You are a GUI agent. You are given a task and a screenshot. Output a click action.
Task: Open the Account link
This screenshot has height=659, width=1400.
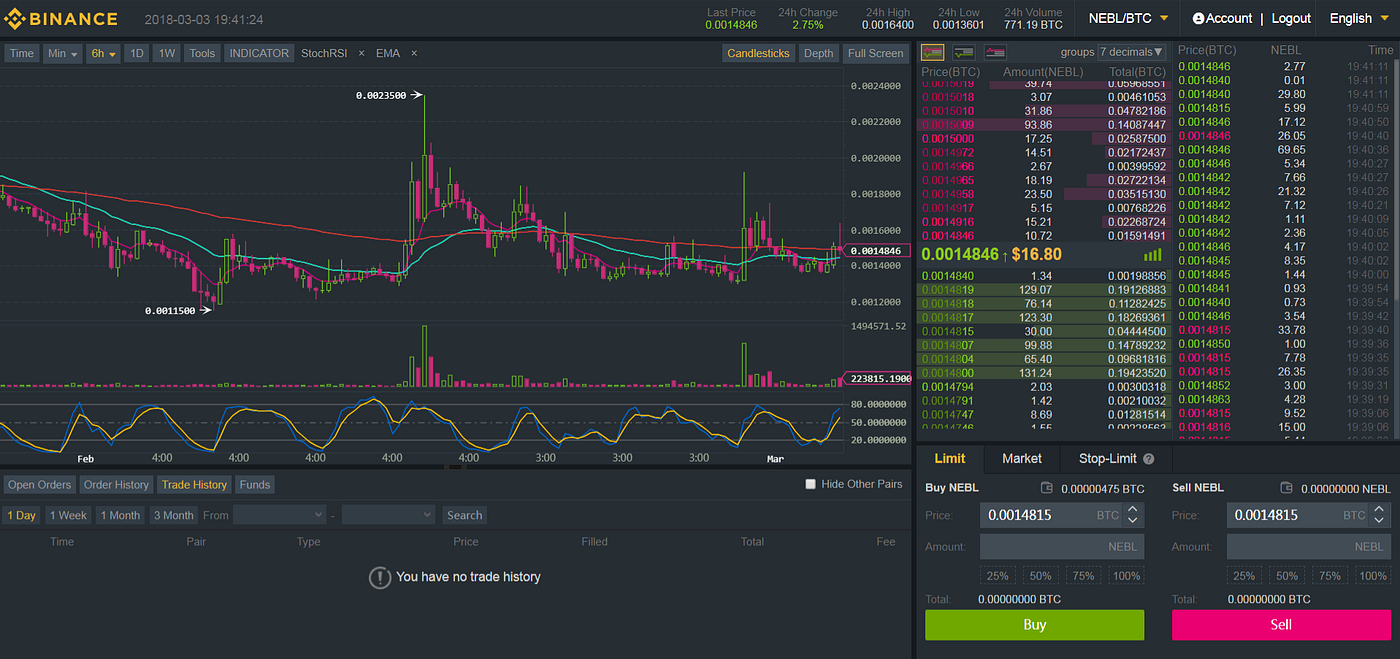(1223, 18)
